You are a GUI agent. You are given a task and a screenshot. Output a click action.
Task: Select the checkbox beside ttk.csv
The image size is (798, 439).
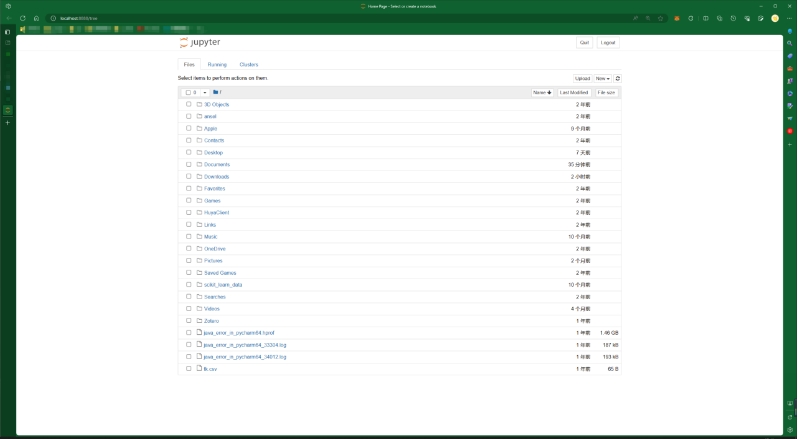click(x=188, y=368)
